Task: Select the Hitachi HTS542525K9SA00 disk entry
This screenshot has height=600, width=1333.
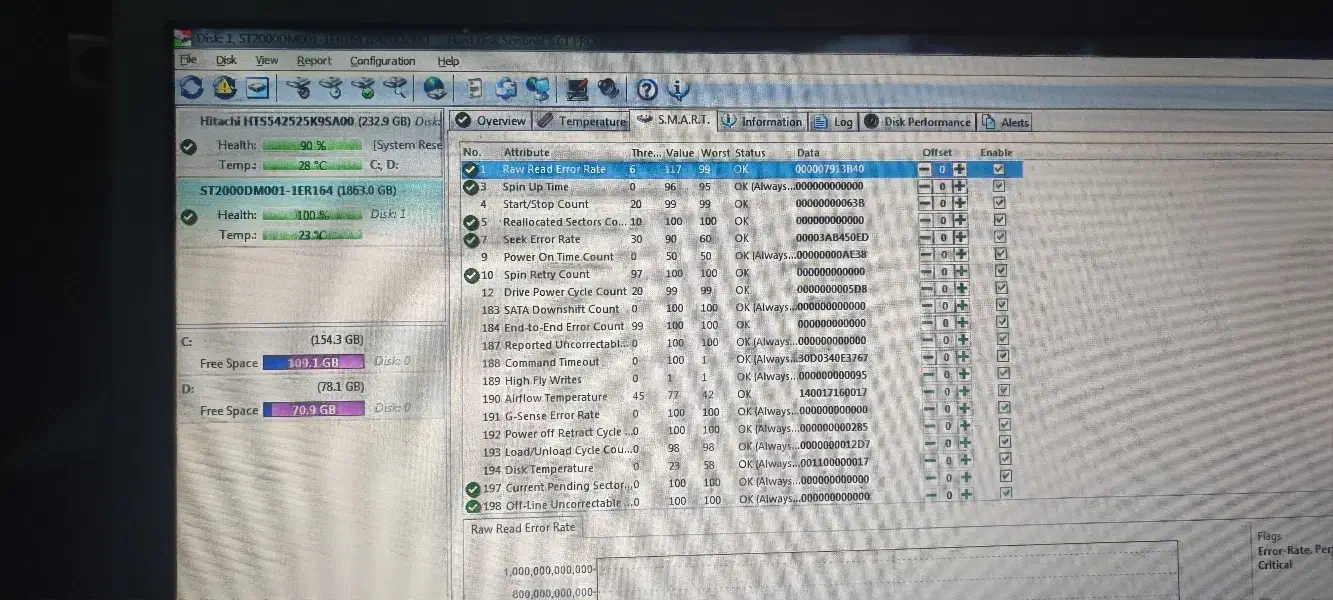Action: (310, 144)
